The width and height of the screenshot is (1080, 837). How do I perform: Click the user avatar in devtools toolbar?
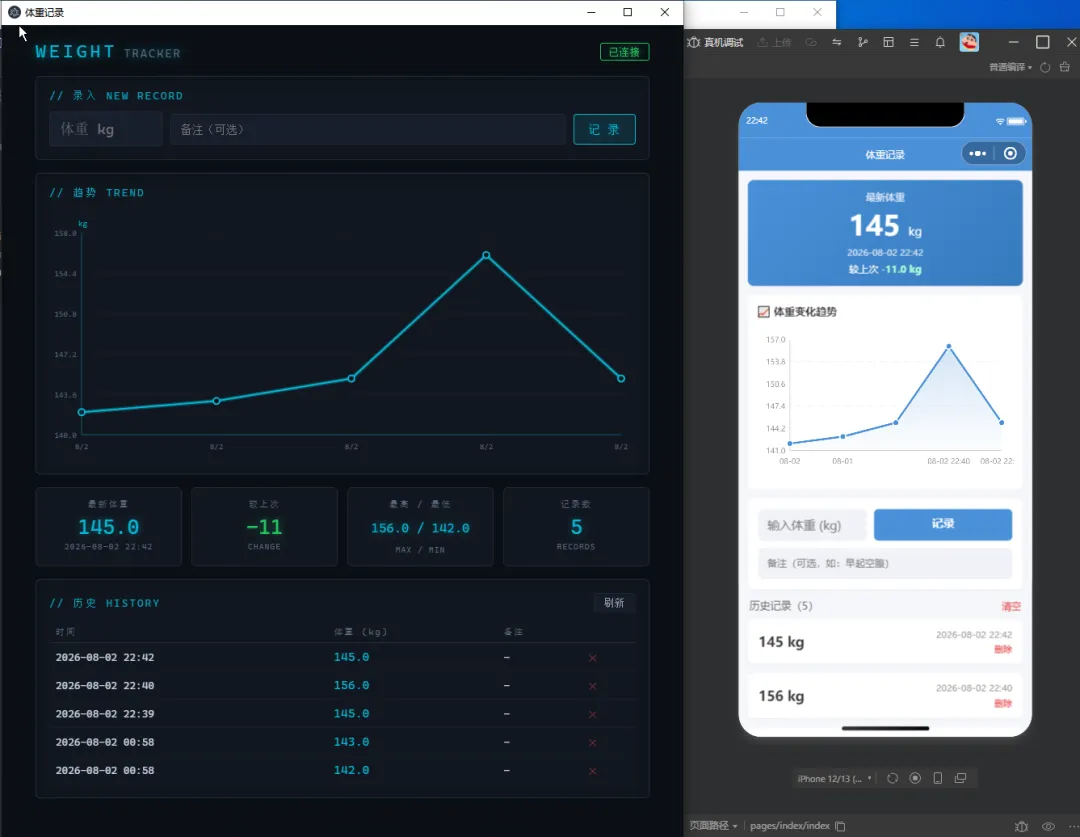click(969, 43)
